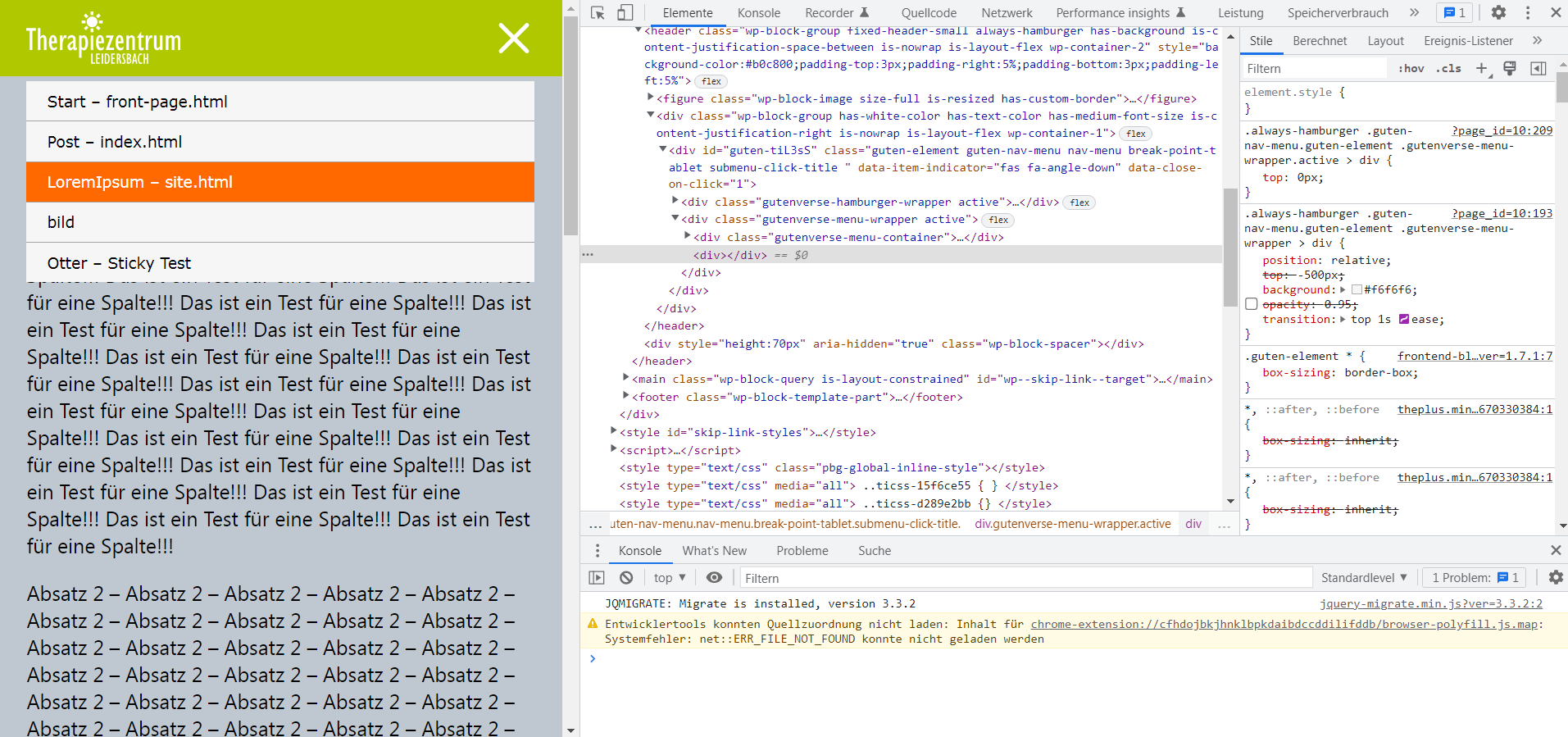Expand the gutenverse-menu-container node
Screen dimensions: 1568x737
point(688,236)
